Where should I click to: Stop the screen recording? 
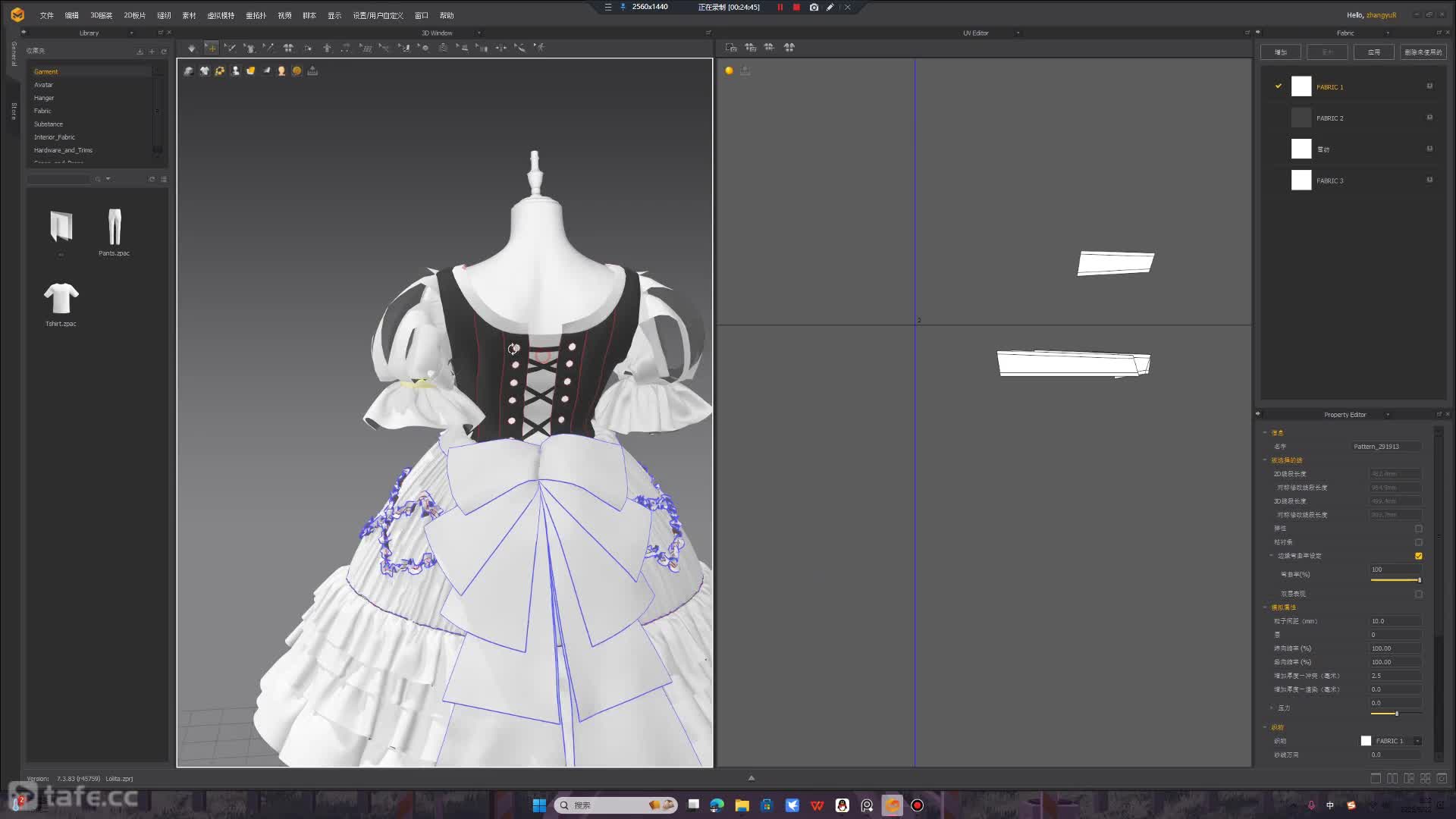tap(796, 7)
